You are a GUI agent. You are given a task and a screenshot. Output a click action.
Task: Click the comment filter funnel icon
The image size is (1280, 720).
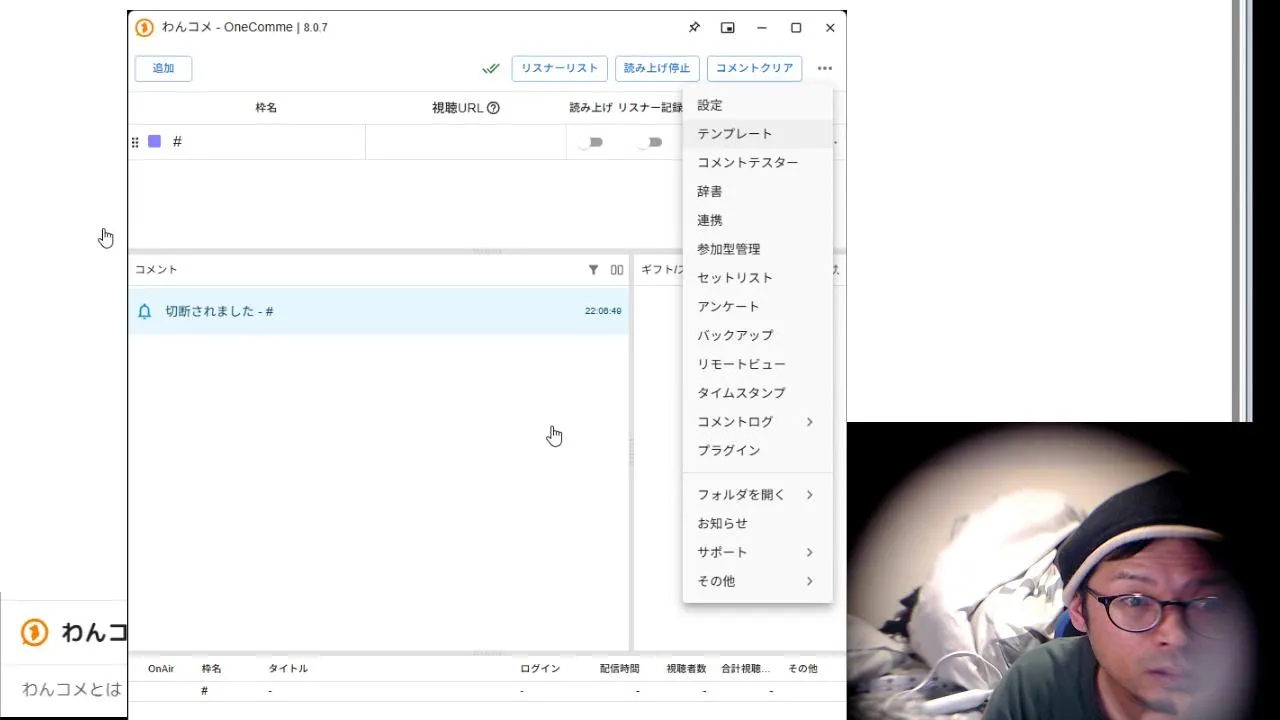coord(593,270)
